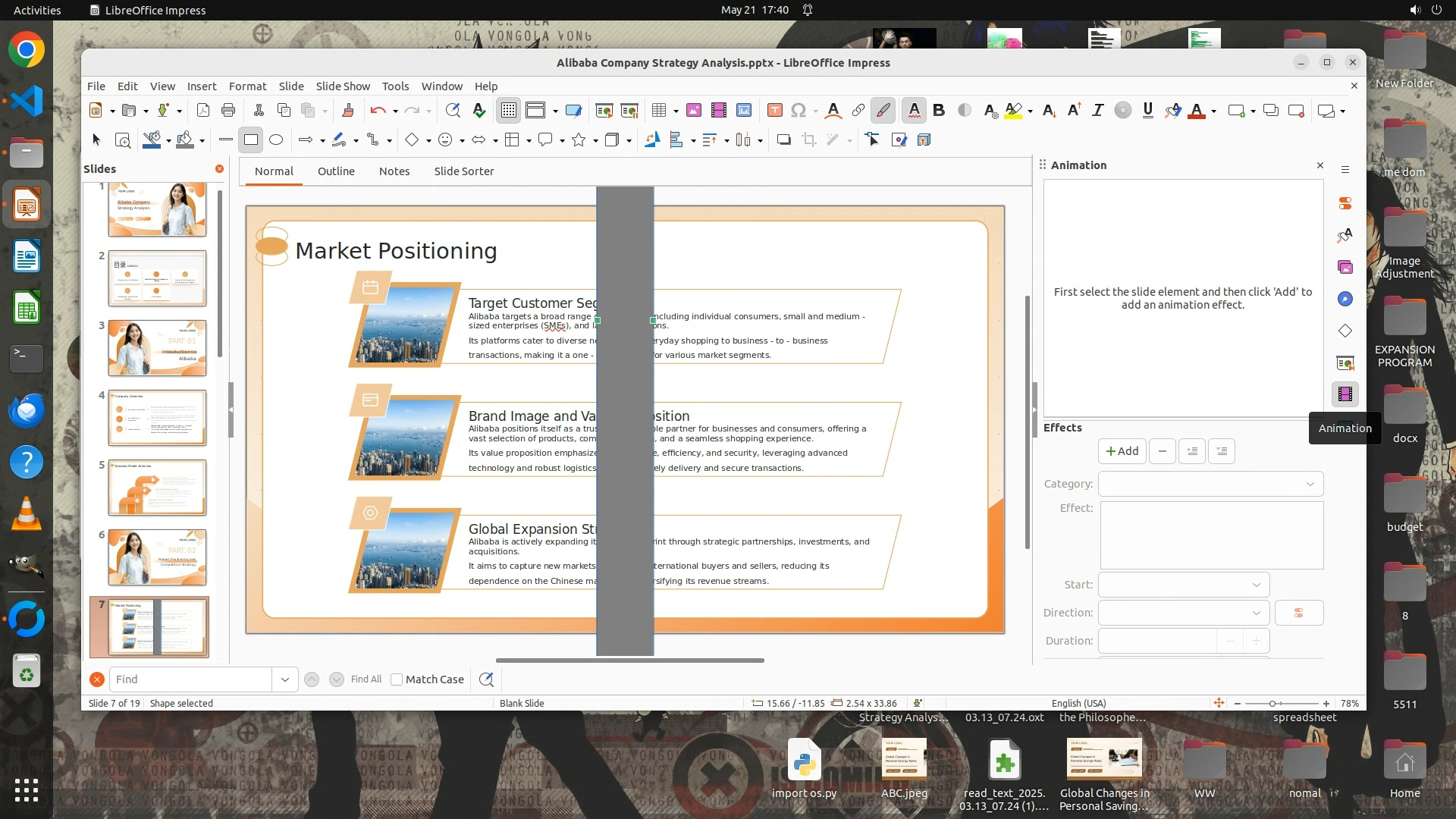Image resolution: width=1456 pixels, height=819 pixels.
Task: Open Slide Transition sidebar panel
Action: 1345,362
